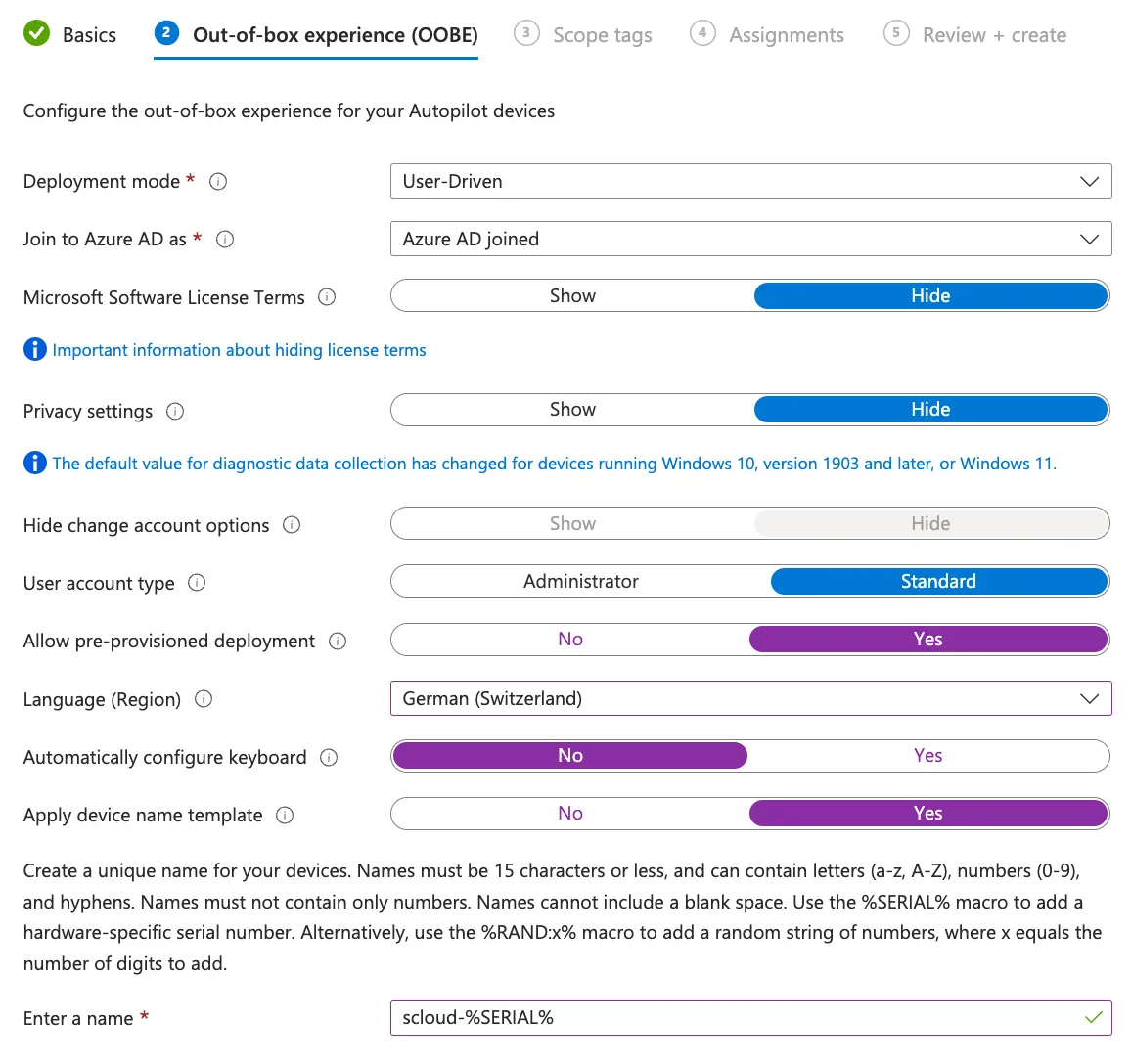Show info for Microsoft Software License Terms

tap(327, 297)
